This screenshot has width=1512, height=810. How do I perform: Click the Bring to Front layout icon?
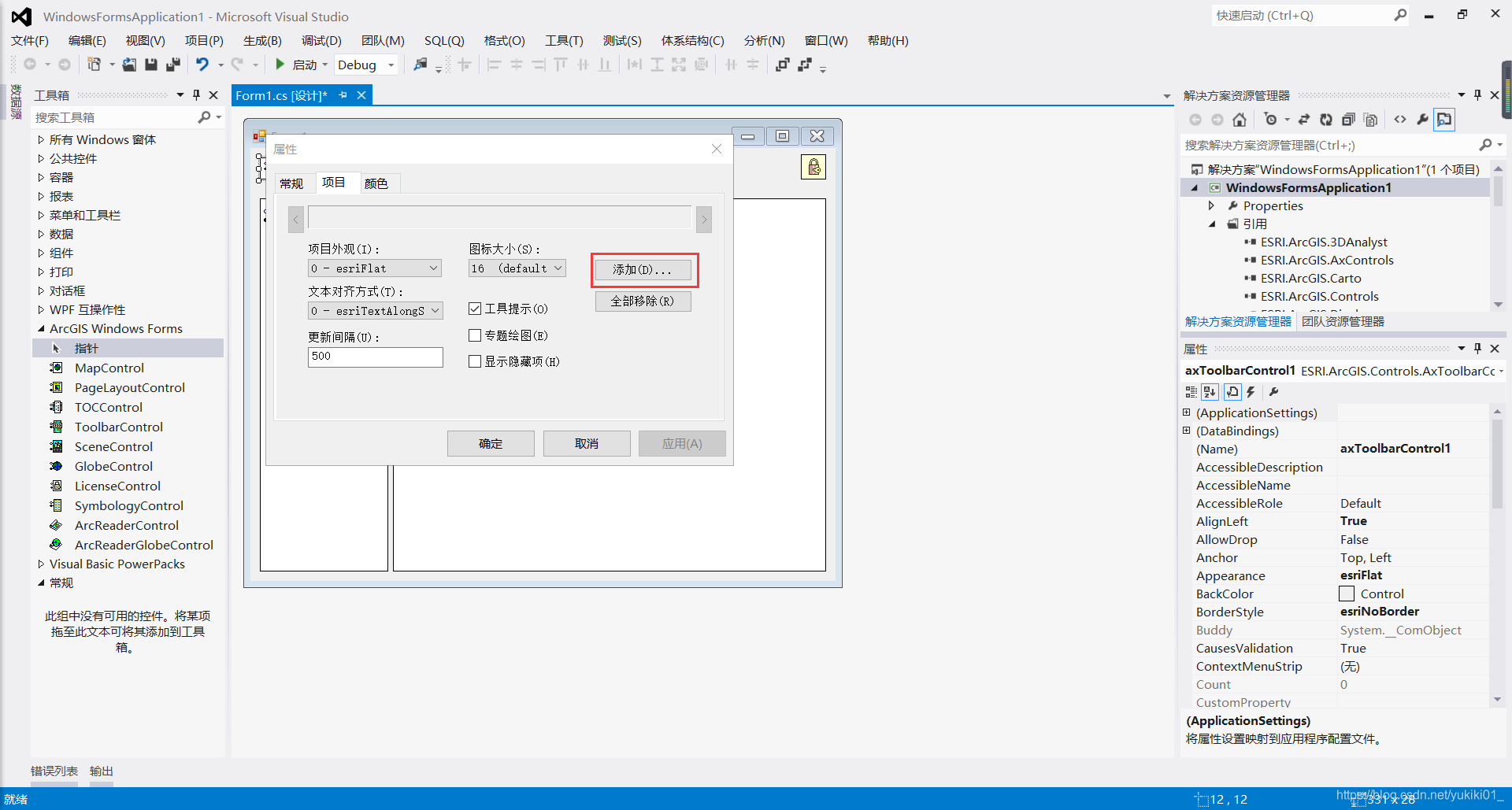click(782, 65)
